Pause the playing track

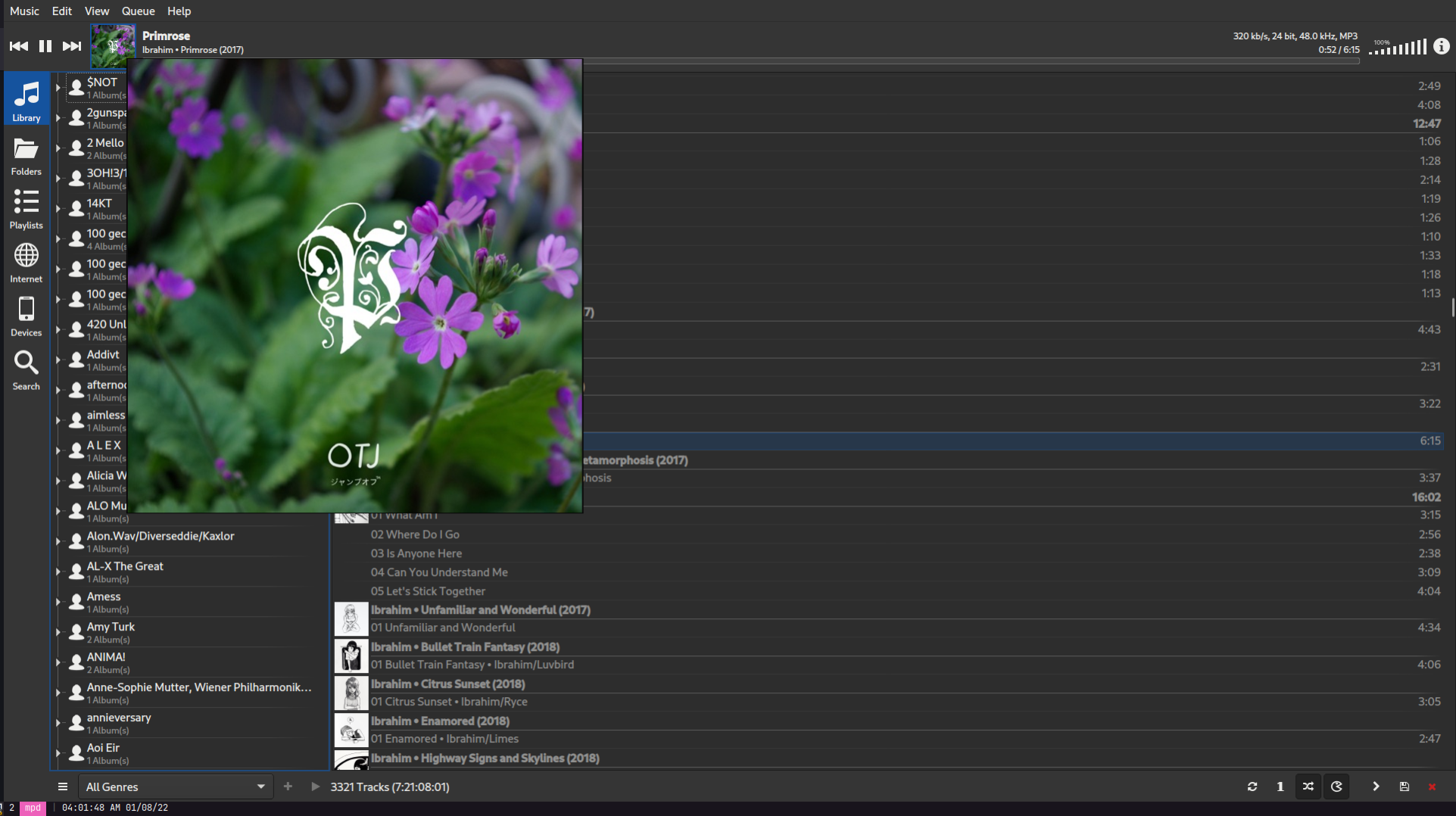coord(45,46)
